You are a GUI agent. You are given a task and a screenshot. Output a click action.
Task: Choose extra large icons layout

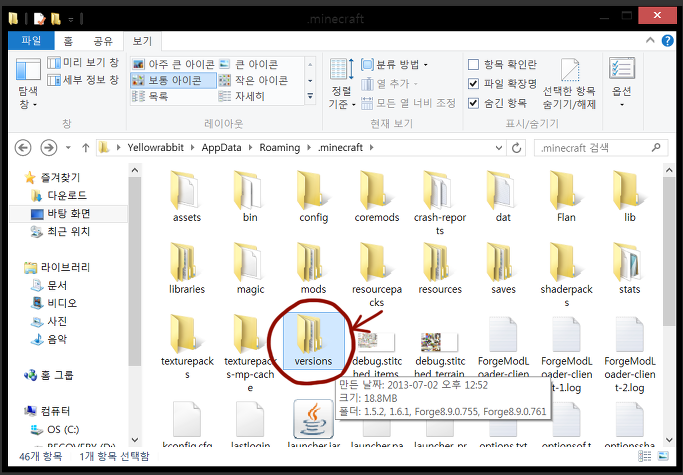point(173,64)
